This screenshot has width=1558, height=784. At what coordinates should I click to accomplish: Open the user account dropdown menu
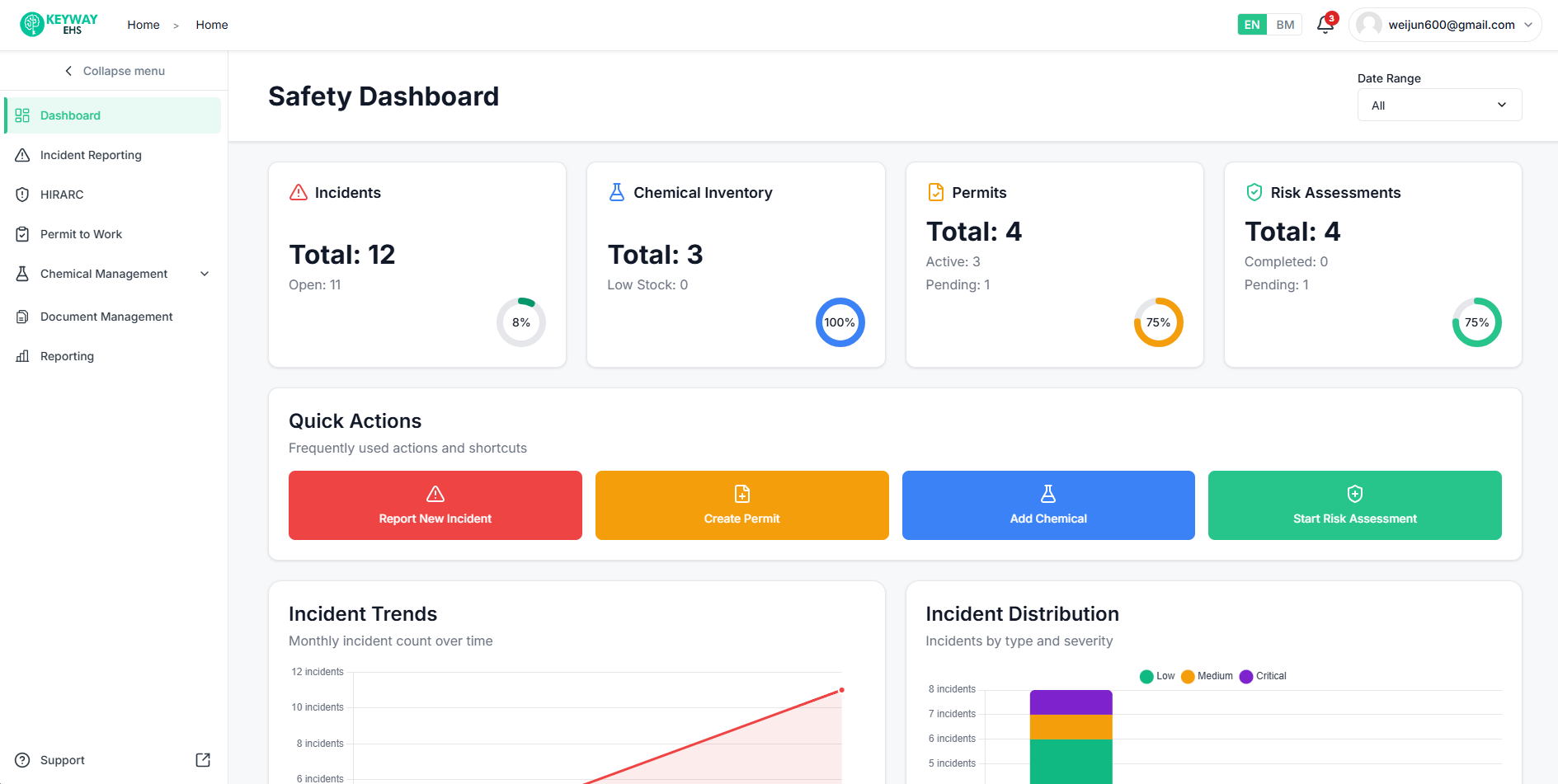point(1444,25)
